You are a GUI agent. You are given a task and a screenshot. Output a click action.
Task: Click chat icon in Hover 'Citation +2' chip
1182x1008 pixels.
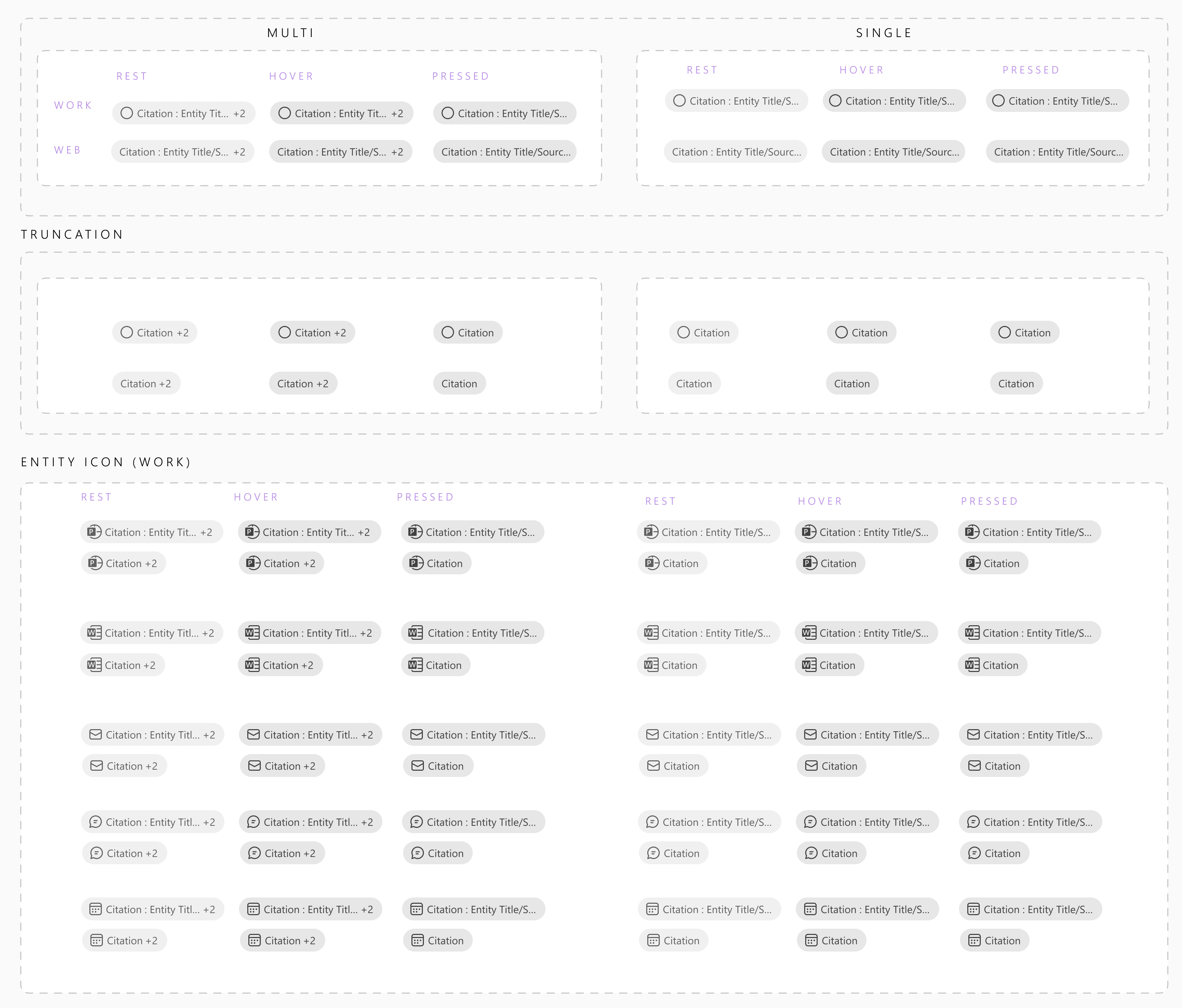(x=255, y=854)
